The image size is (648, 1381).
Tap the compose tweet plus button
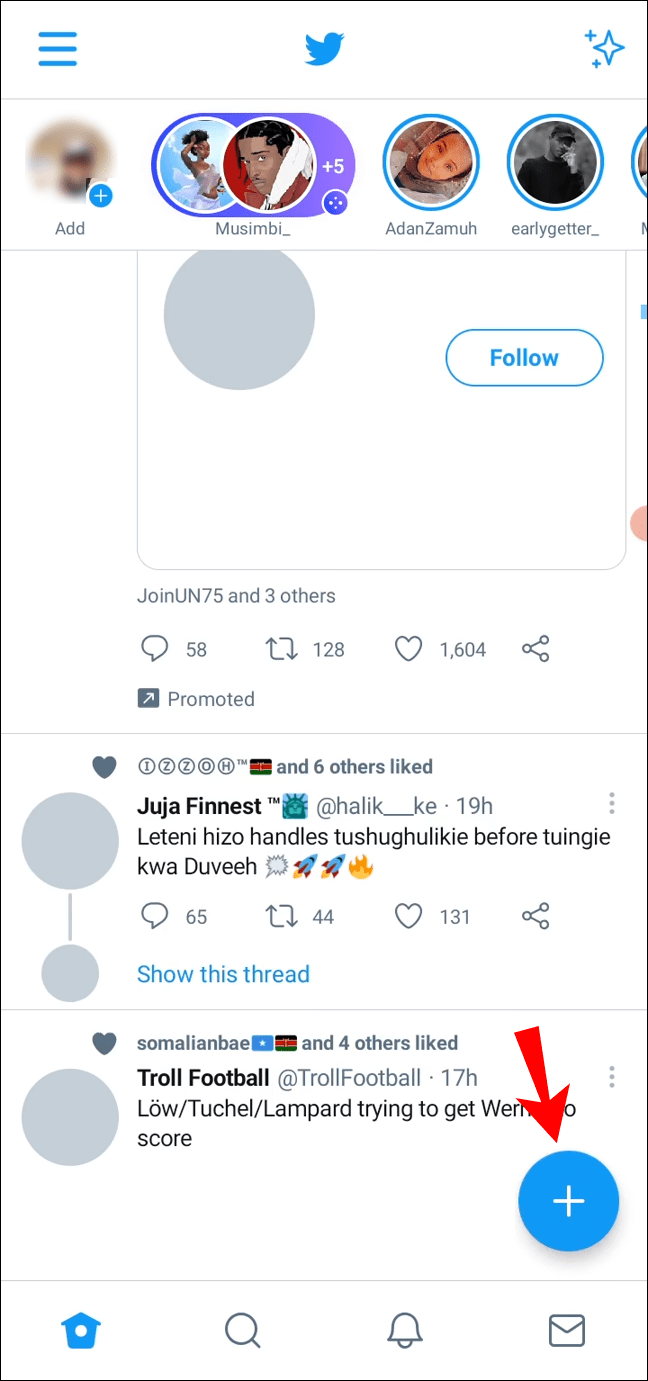point(568,1201)
